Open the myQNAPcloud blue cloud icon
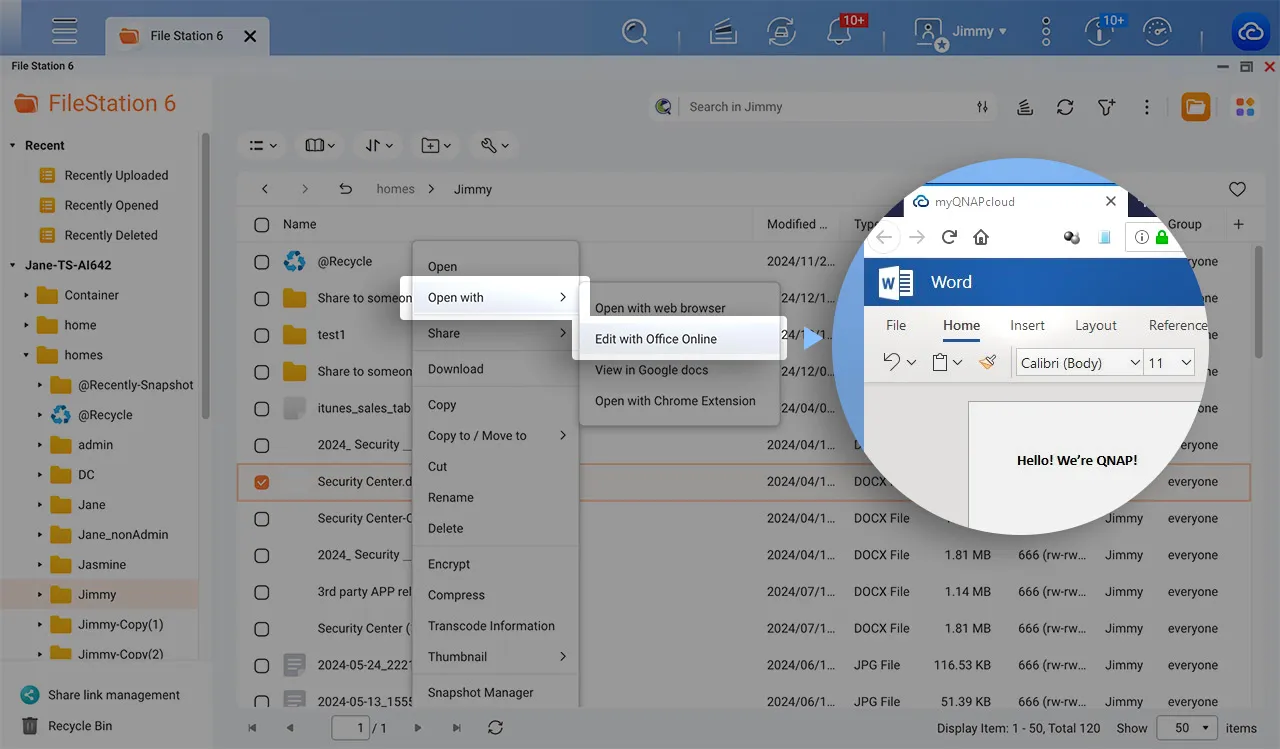Screen dimensions: 1280x749 tap(1250, 31)
